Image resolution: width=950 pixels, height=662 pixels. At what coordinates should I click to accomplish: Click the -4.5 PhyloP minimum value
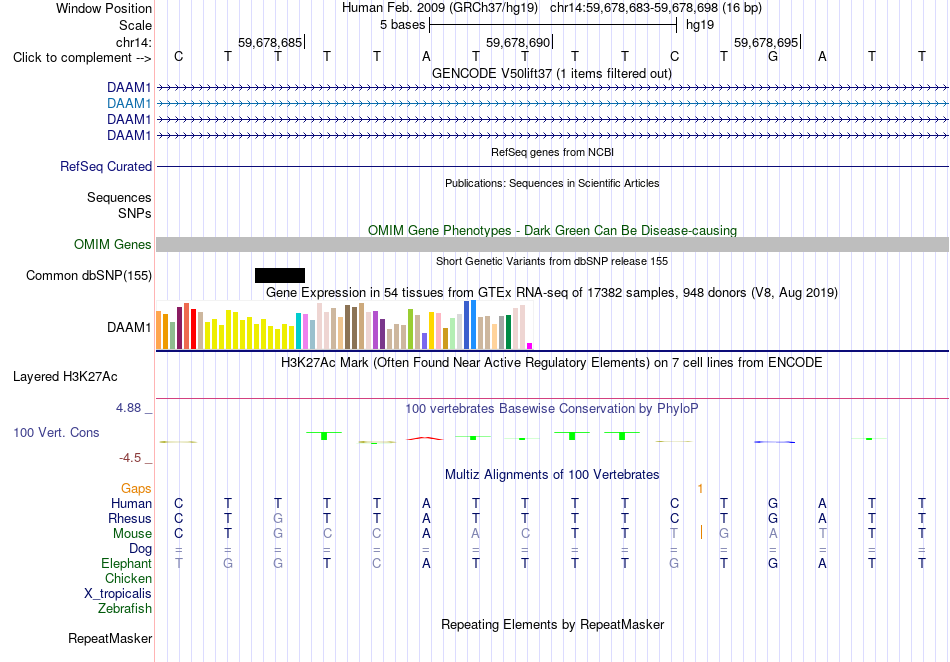(x=130, y=458)
